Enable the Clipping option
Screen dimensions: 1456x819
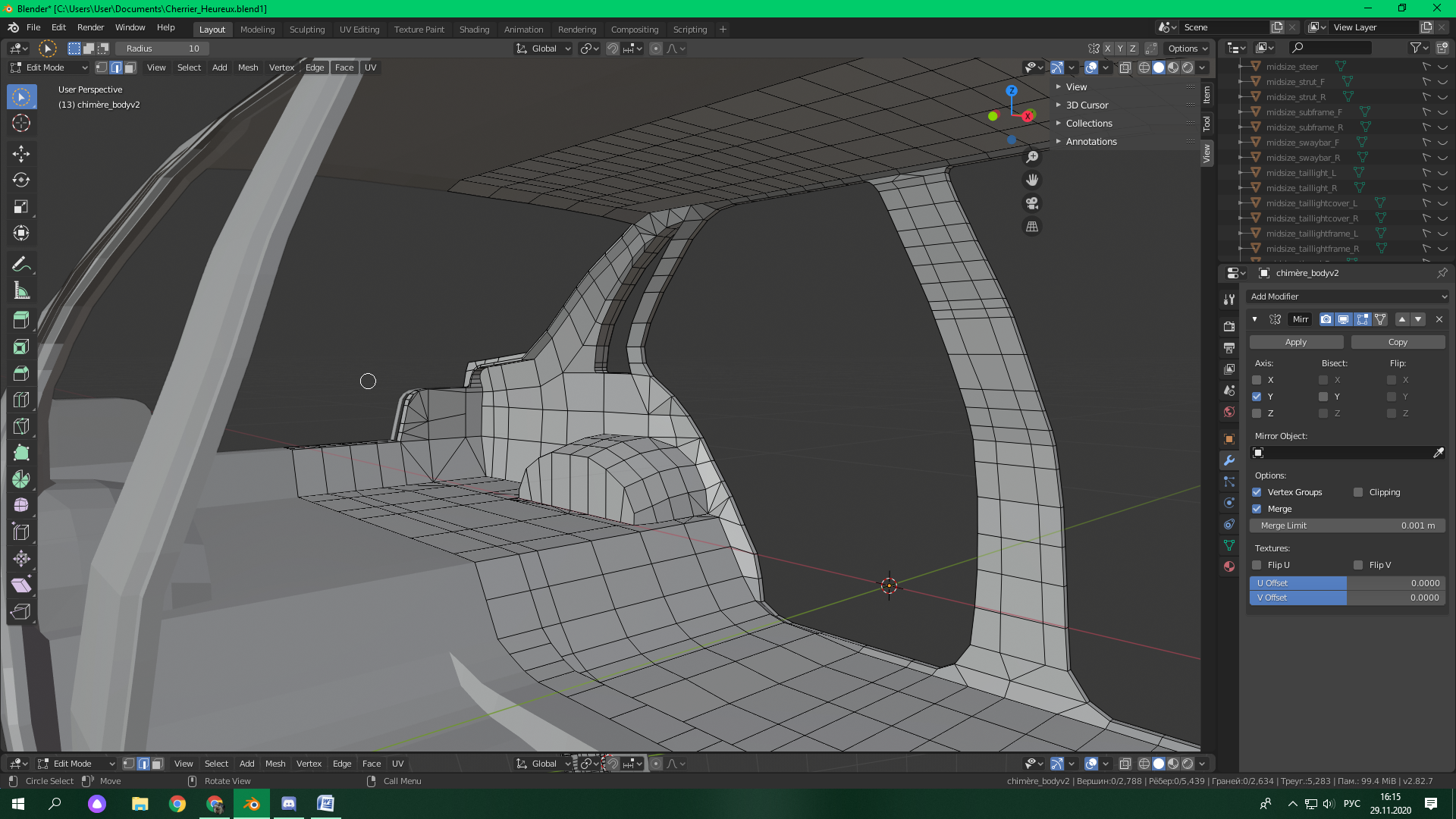click(1358, 492)
